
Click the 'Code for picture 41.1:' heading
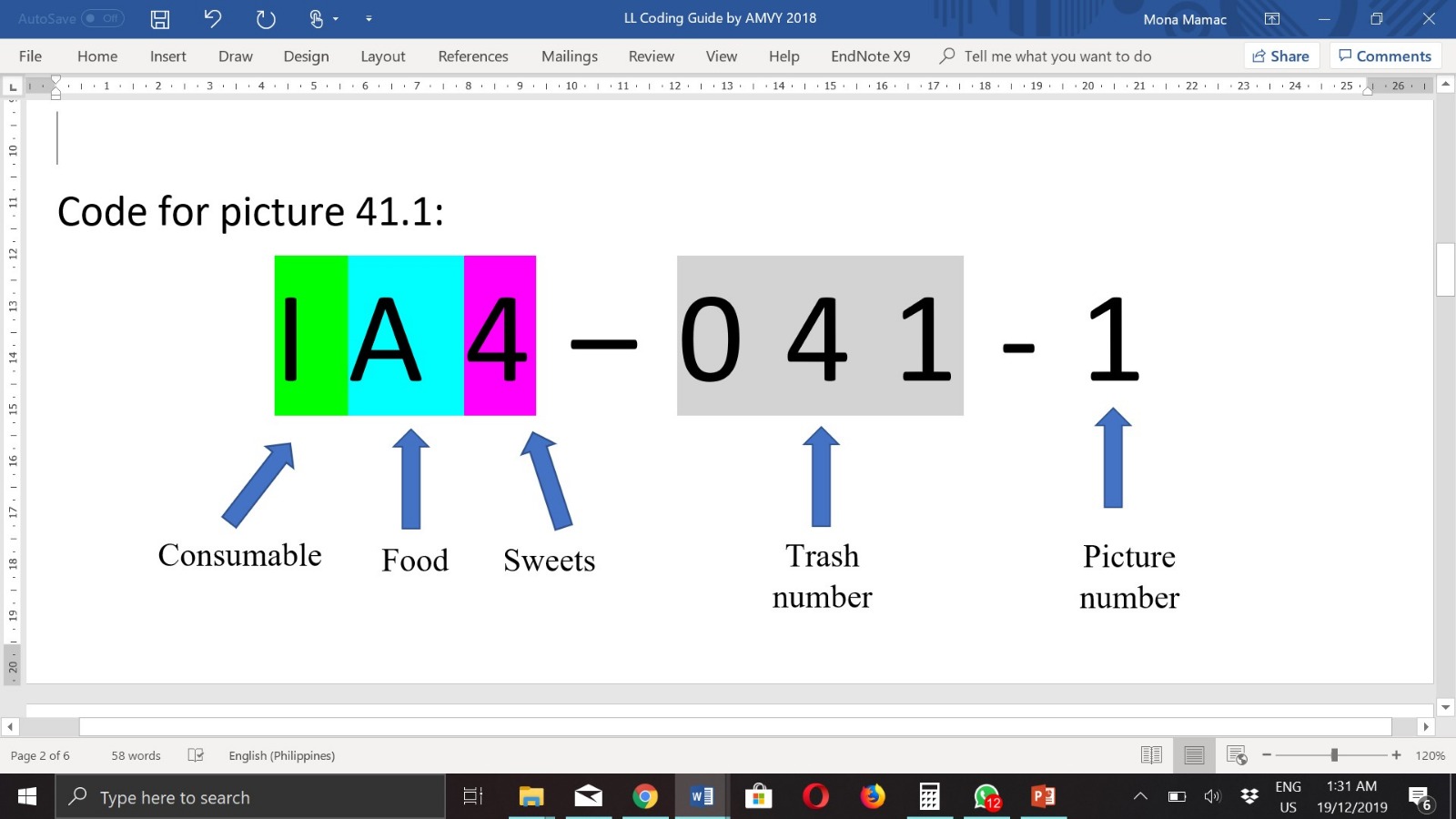(x=251, y=212)
